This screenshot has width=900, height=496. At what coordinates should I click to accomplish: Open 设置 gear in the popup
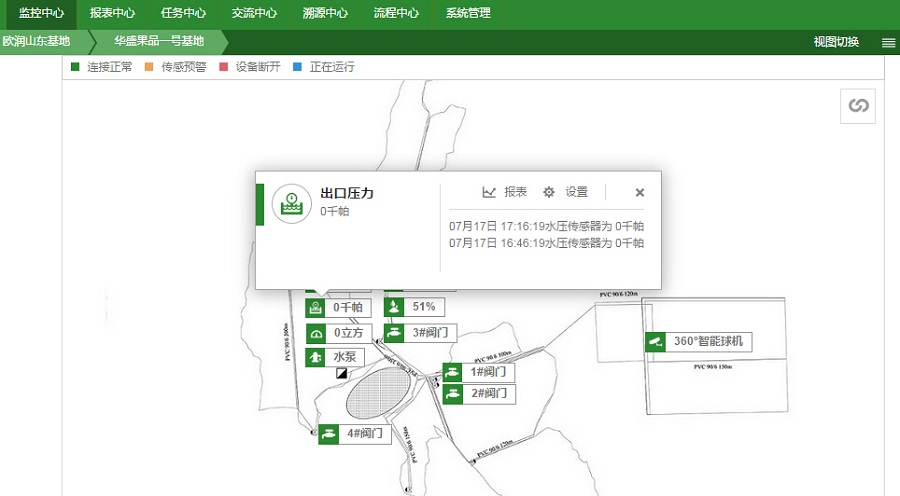566,192
